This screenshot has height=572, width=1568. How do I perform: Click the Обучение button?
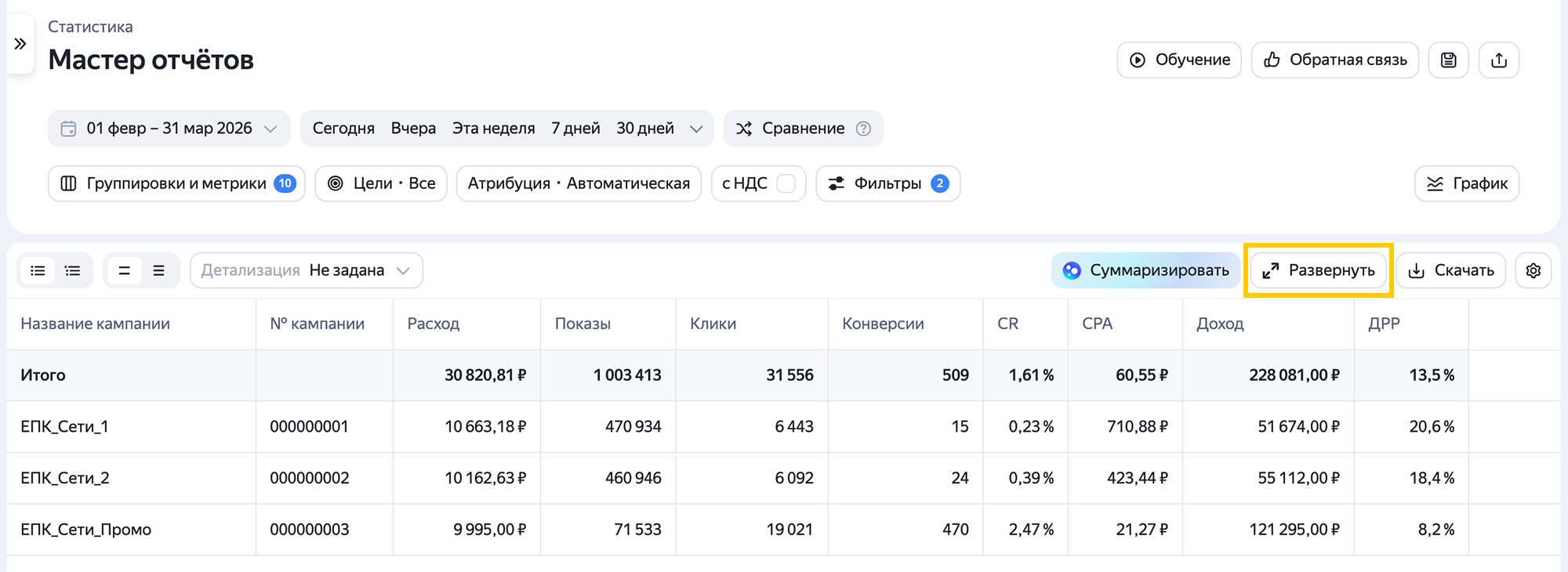pos(1179,60)
